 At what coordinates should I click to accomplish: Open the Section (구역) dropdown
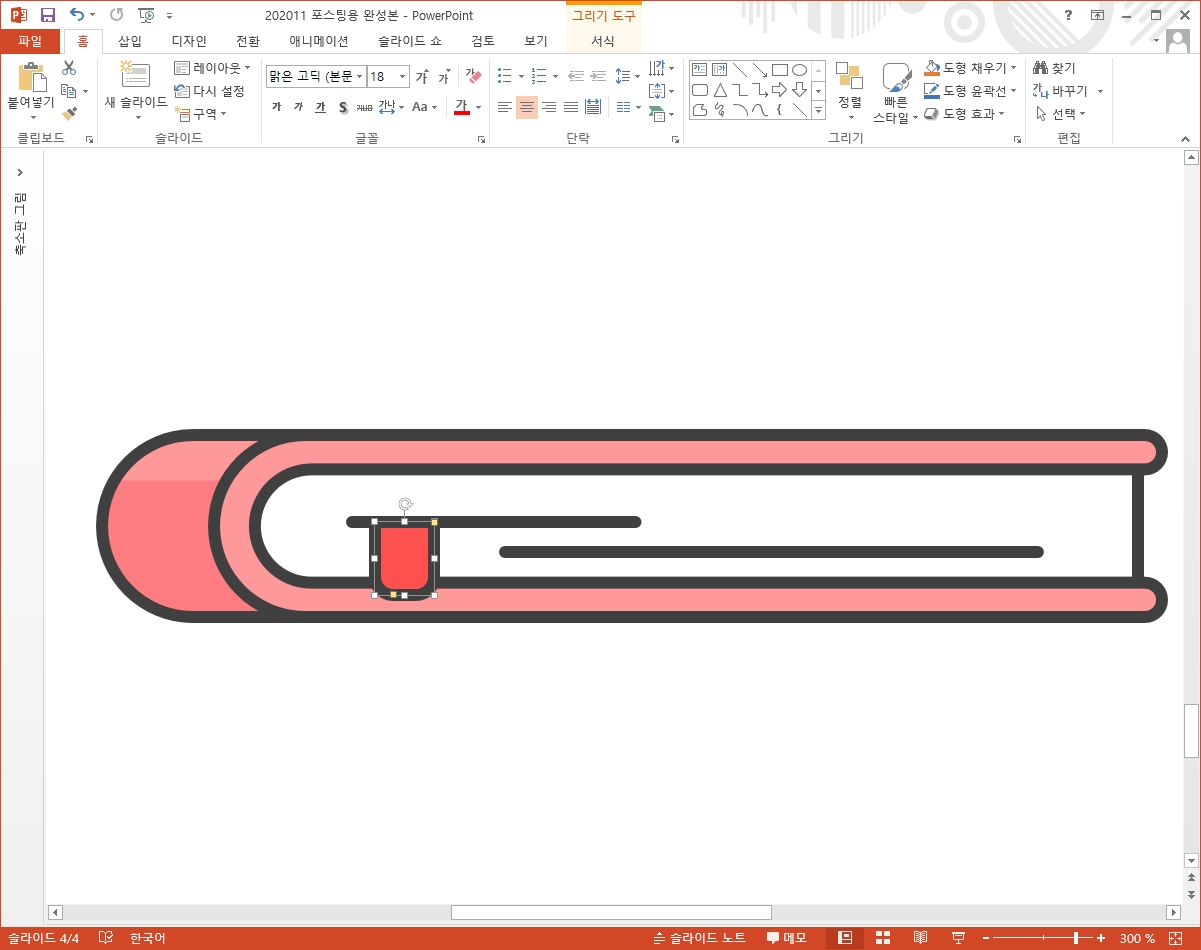pos(200,114)
